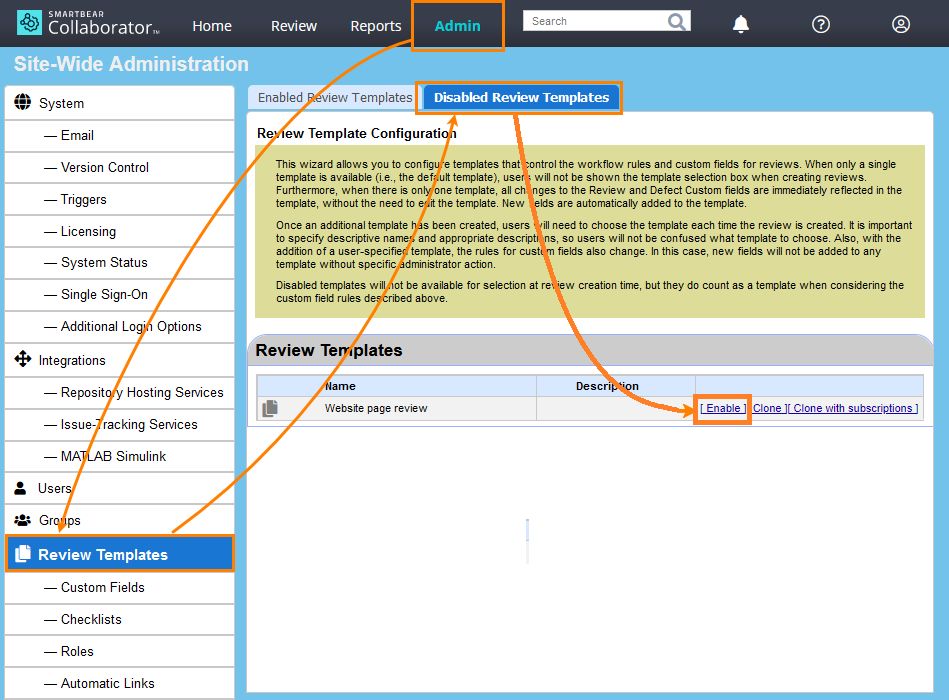
Task: Click the search magnifier icon
Action: (677, 20)
